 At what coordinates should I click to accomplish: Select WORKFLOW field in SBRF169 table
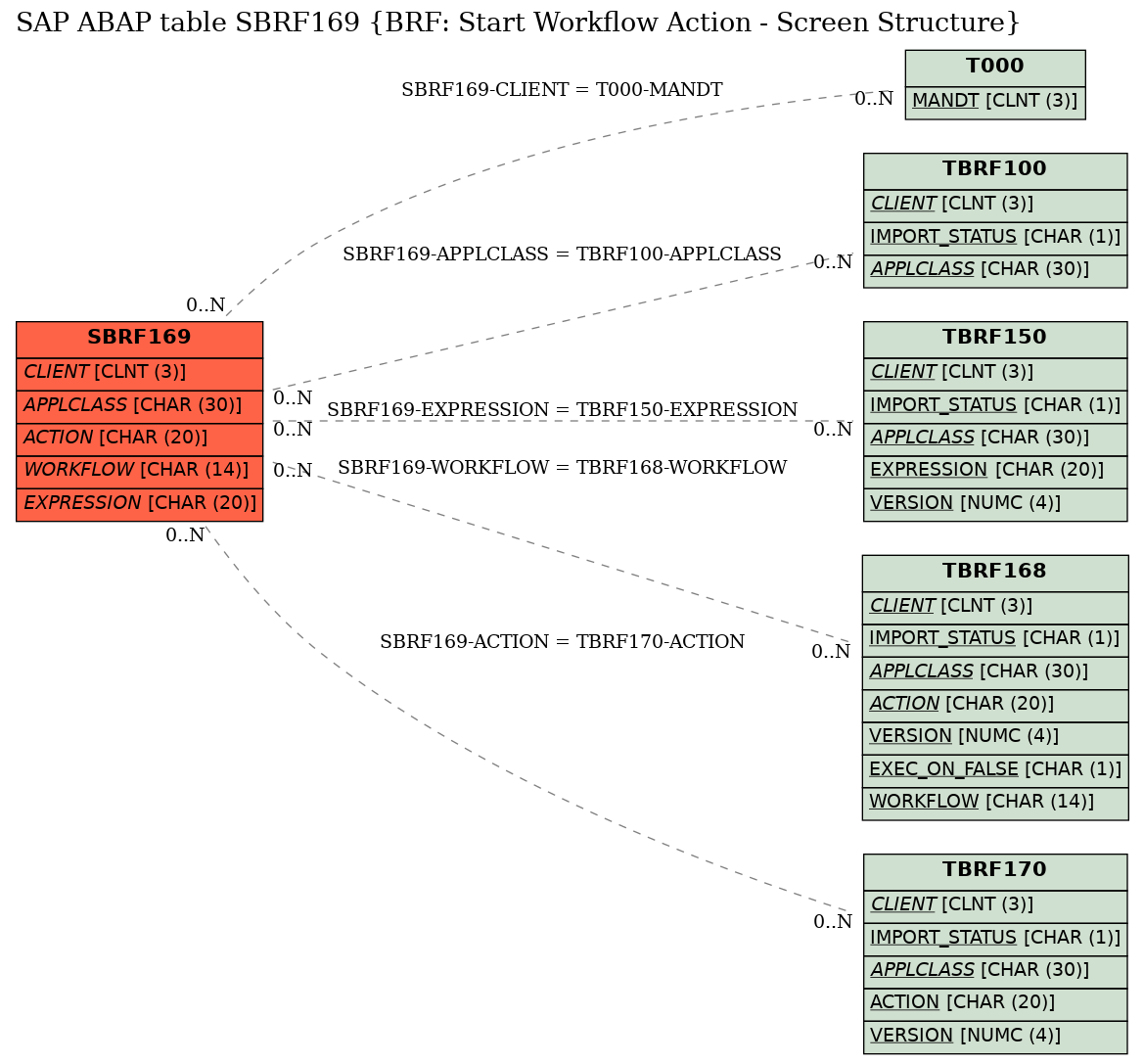click(x=139, y=472)
